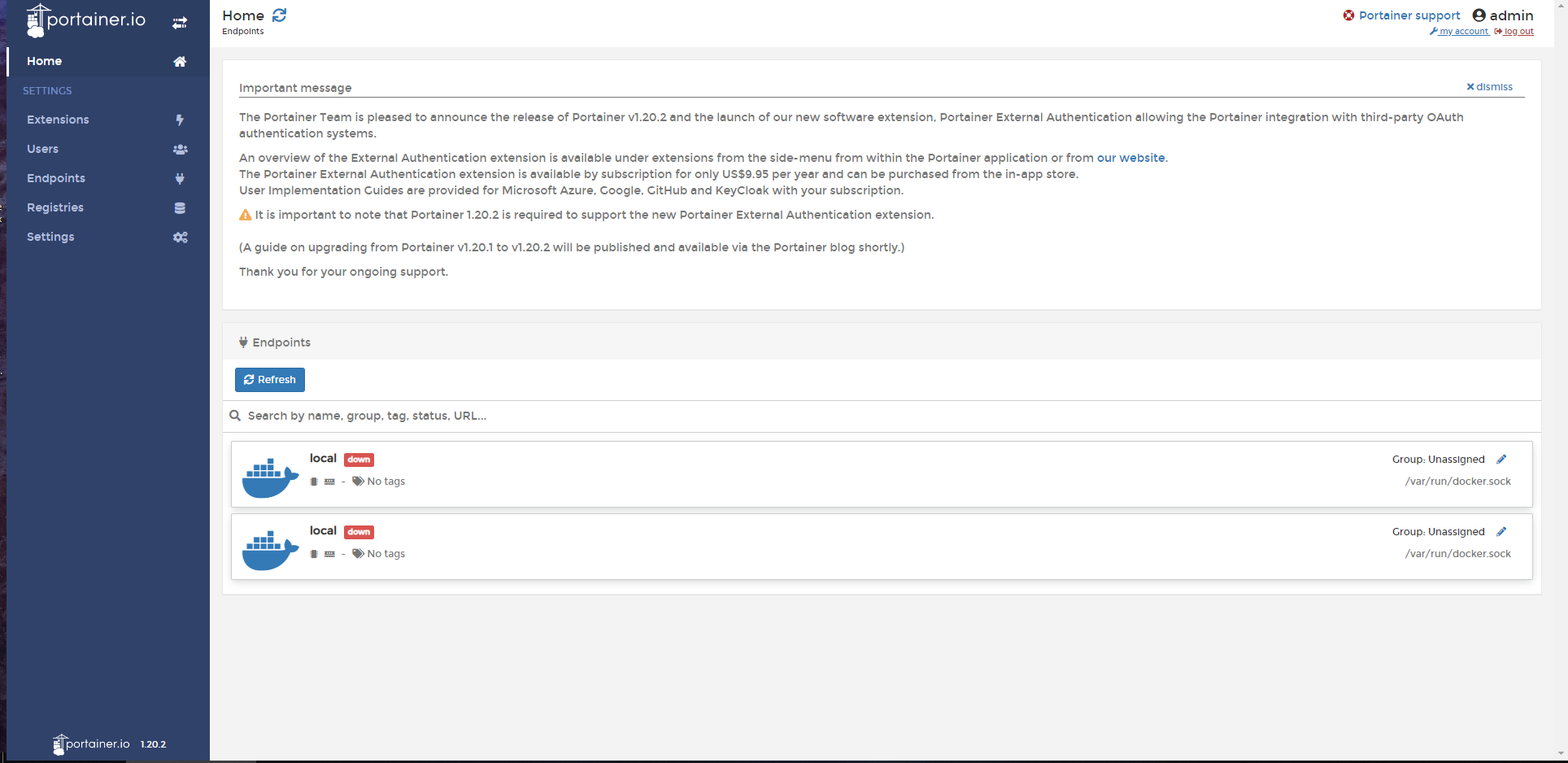Click Docker whale icon of first endpoint
1568x763 pixels.
click(270, 477)
